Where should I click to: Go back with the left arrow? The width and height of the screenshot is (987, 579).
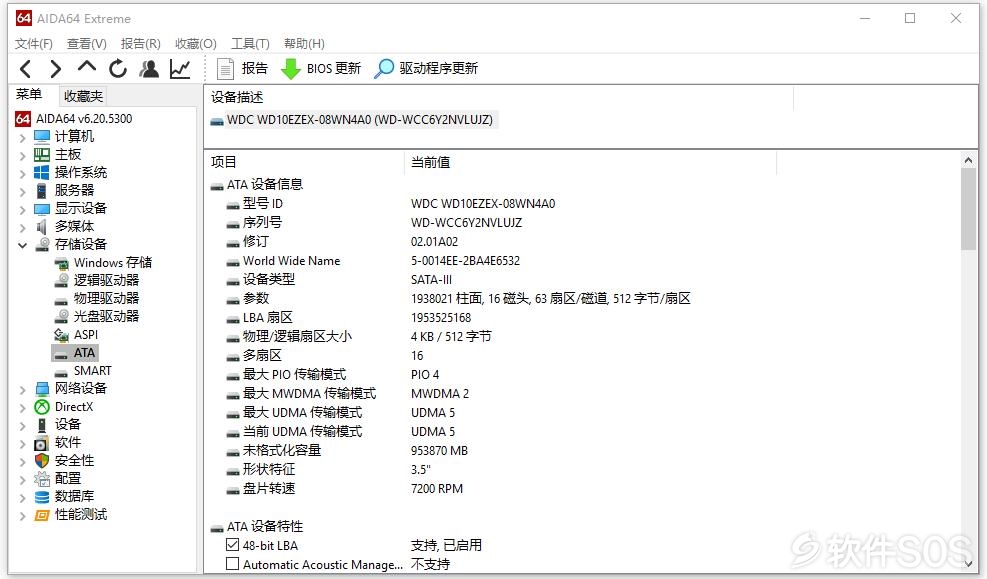[26, 69]
